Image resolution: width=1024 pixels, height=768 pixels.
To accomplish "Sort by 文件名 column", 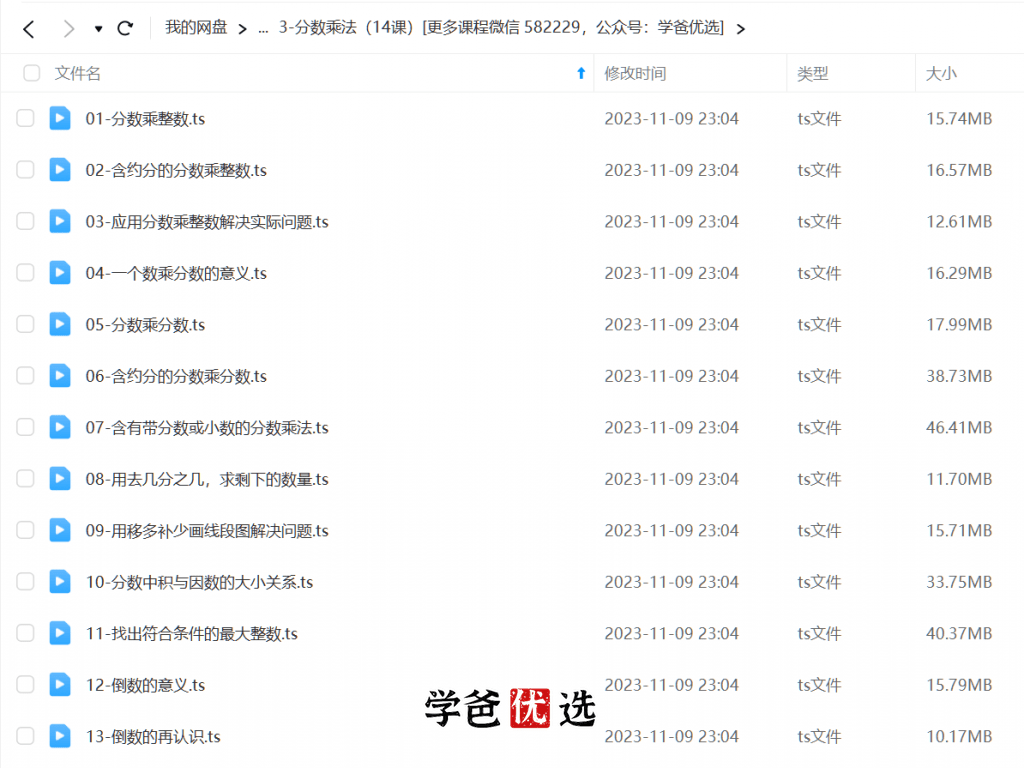I will (x=78, y=73).
